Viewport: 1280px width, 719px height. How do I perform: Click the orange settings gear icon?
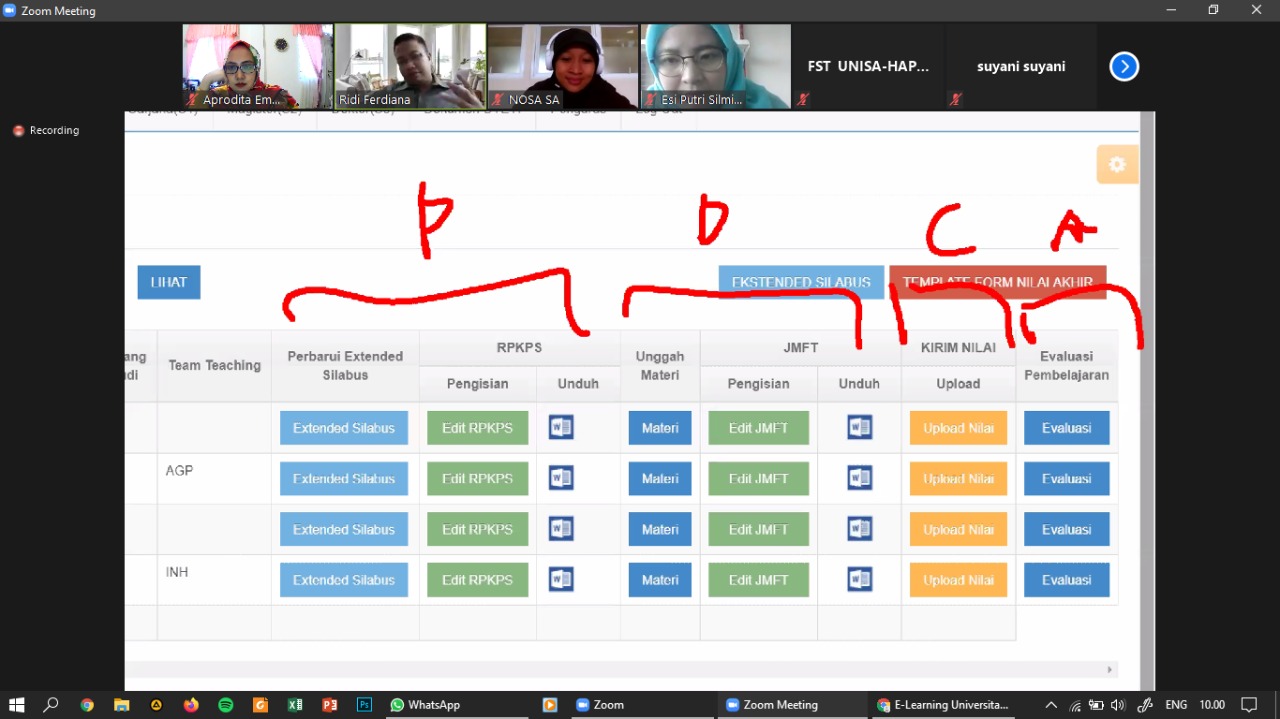pyautogui.click(x=1117, y=165)
